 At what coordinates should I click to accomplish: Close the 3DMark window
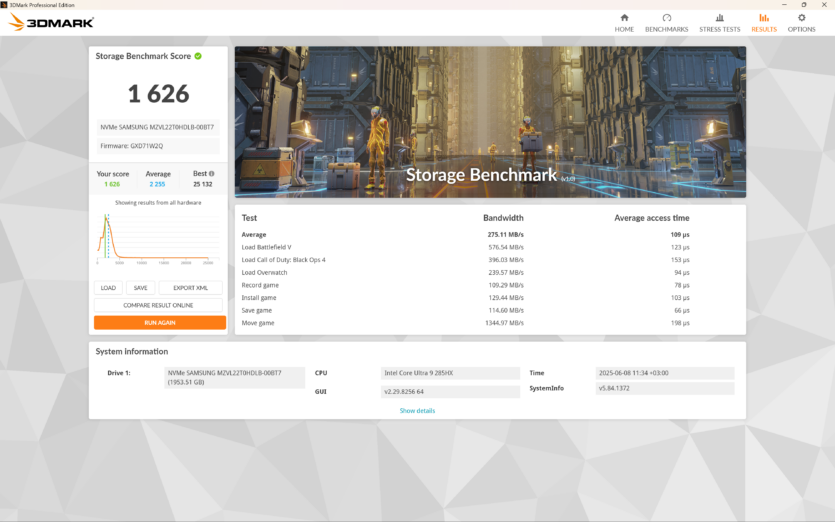click(x=824, y=5)
